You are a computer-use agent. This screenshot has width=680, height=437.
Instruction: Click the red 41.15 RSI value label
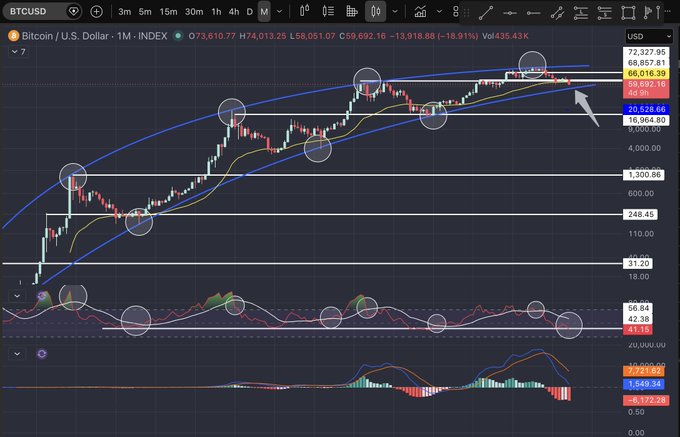coord(638,330)
